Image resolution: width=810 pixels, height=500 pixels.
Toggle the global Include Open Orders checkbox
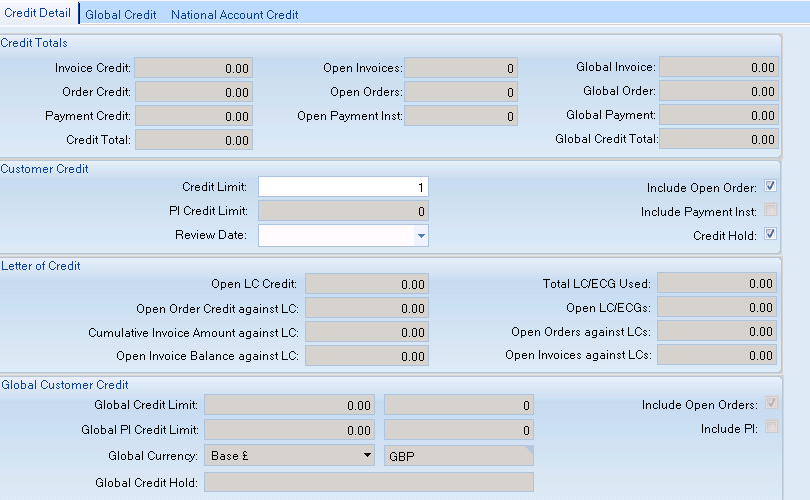click(771, 403)
